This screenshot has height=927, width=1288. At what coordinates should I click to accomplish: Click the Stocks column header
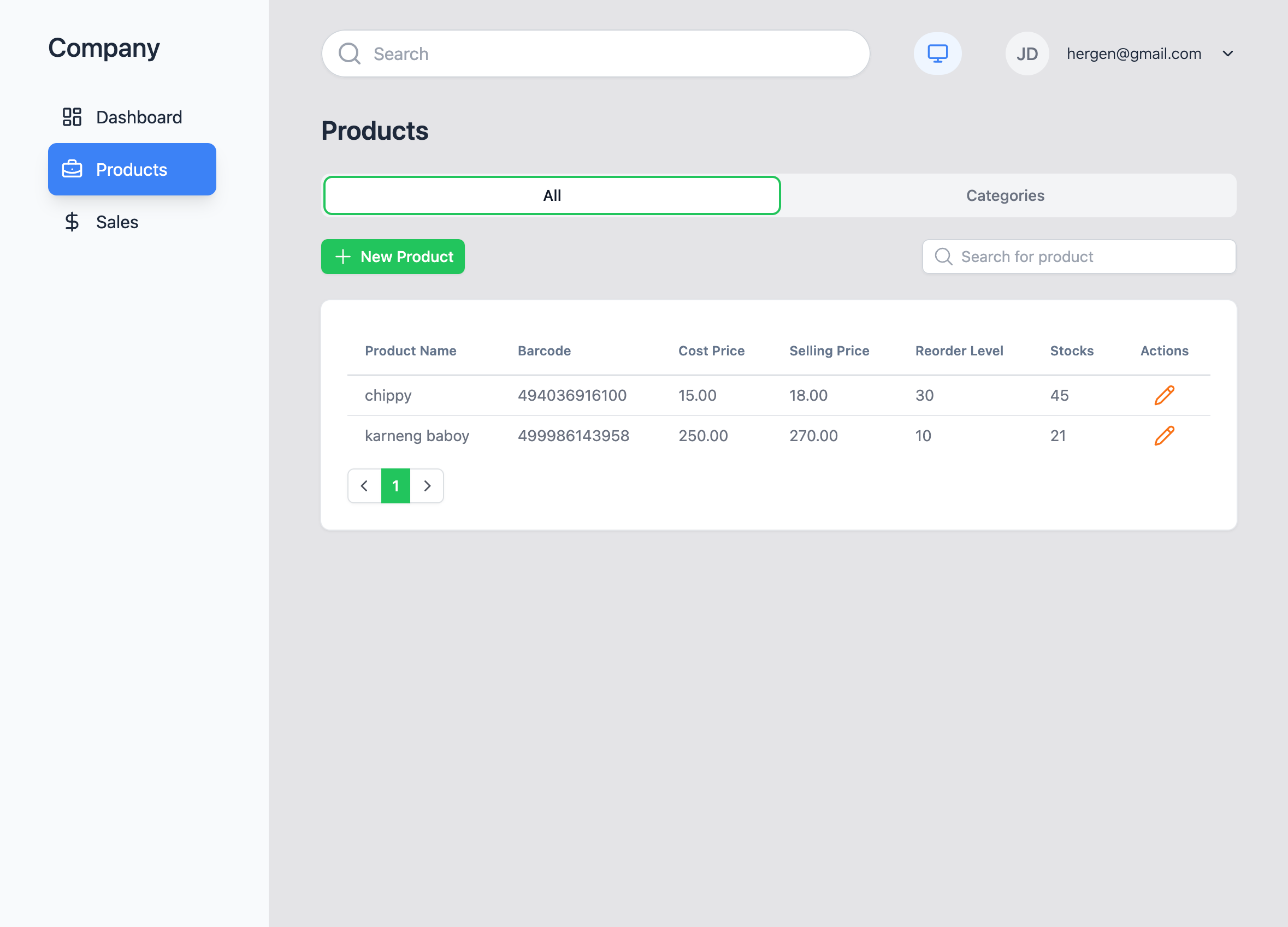tap(1072, 351)
